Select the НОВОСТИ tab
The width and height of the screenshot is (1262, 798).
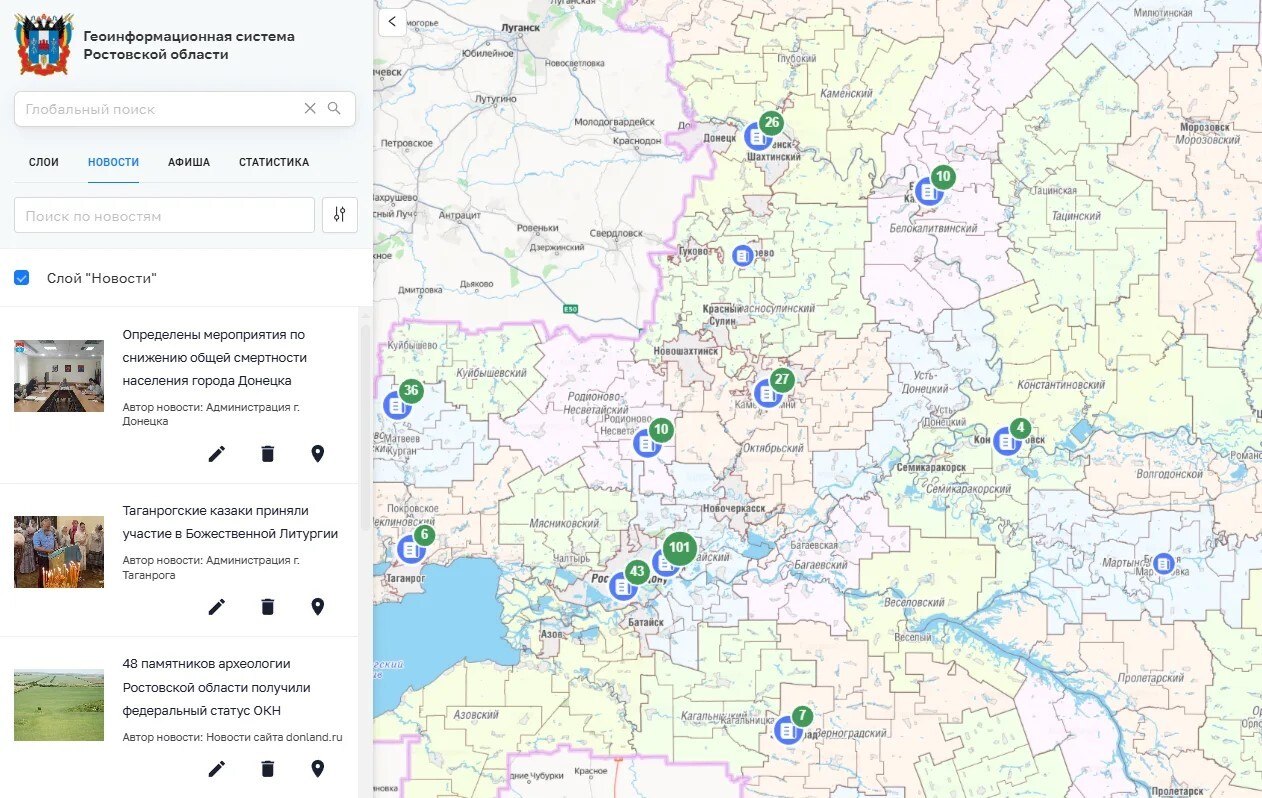113,162
